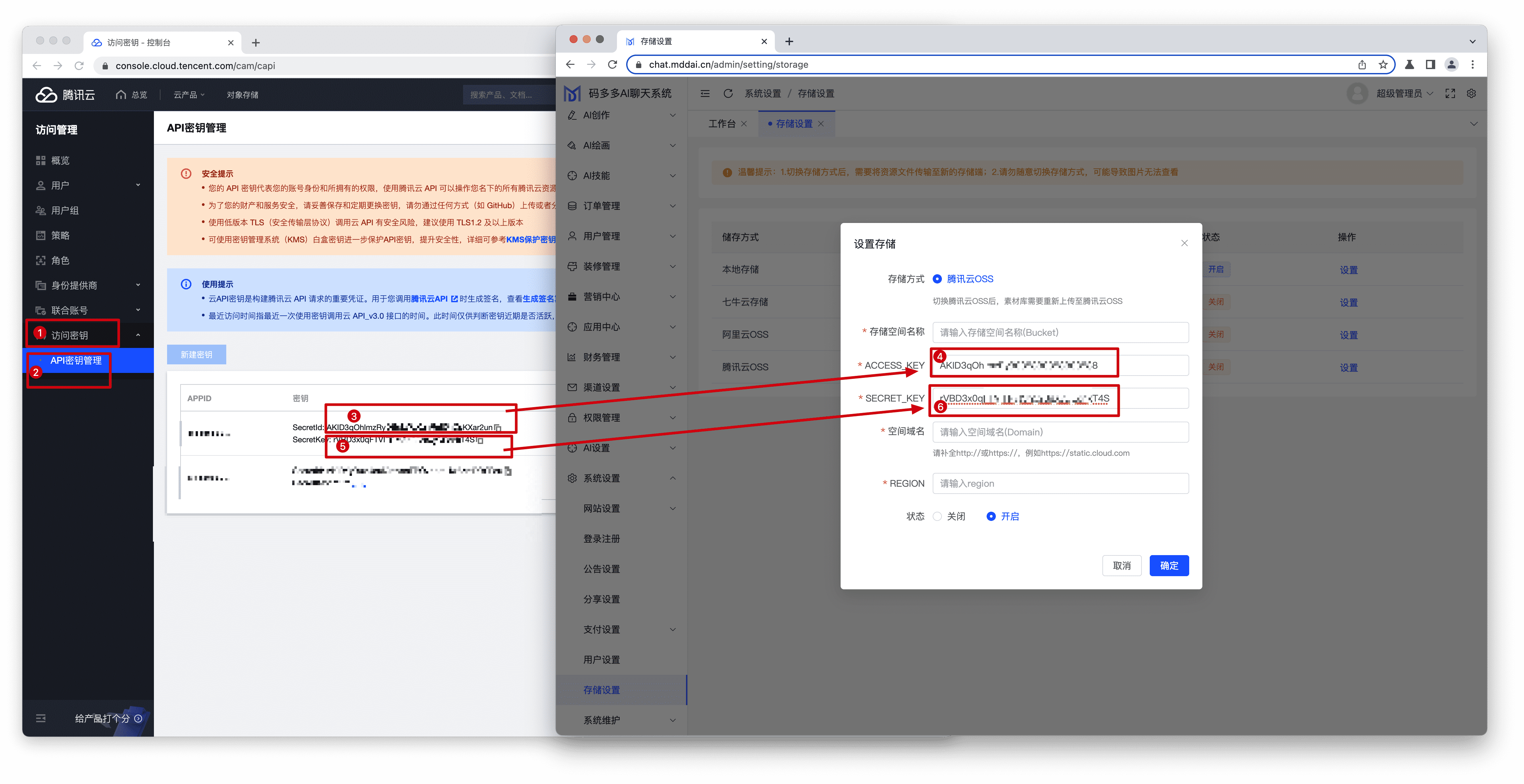
Task: Go back in the chat.mddai.cn browser window
Action: tap(570, 64)
